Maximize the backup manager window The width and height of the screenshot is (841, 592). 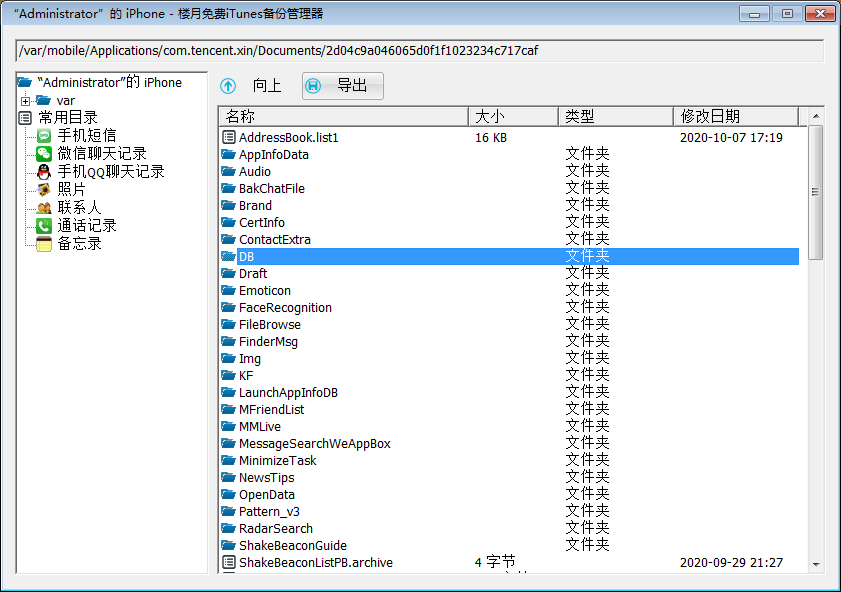point(787,14)
